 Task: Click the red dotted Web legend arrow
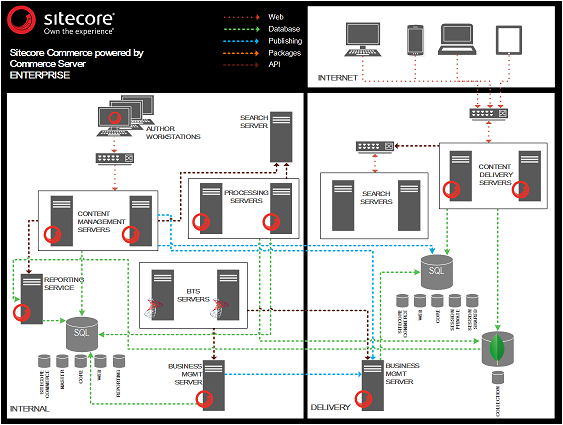241,17
